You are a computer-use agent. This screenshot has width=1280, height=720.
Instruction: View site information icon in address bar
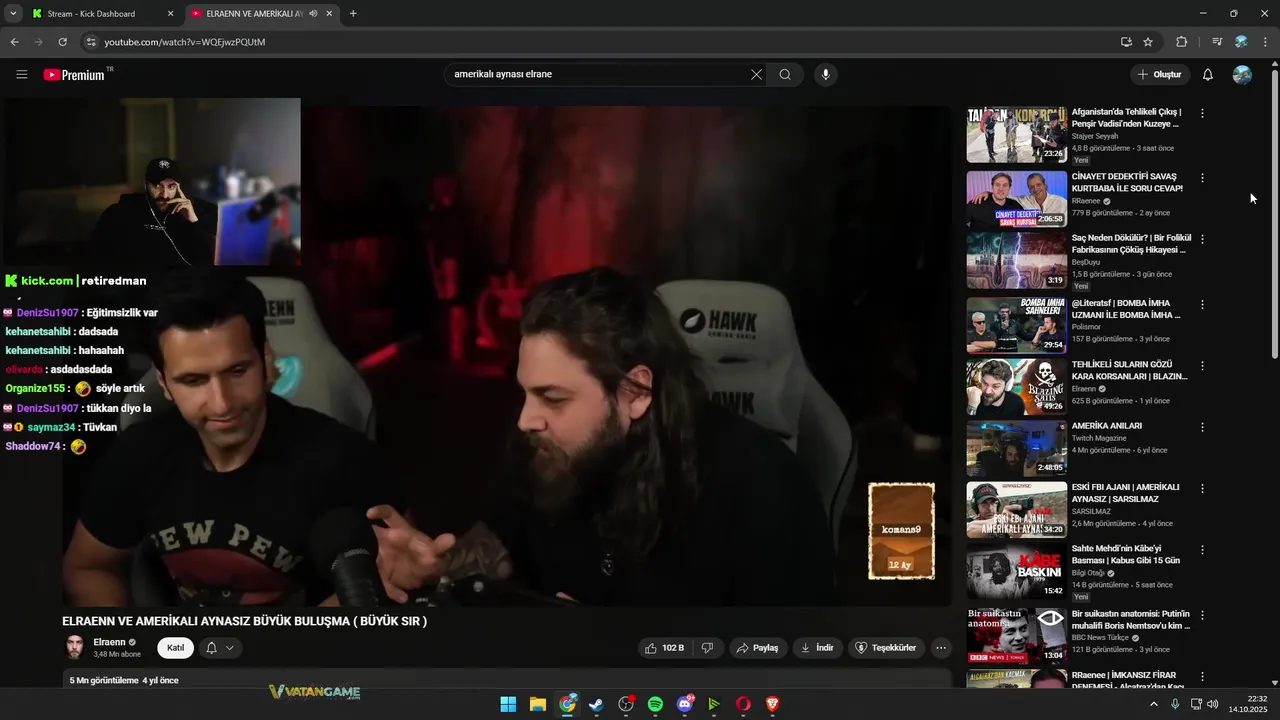point(91,42)
